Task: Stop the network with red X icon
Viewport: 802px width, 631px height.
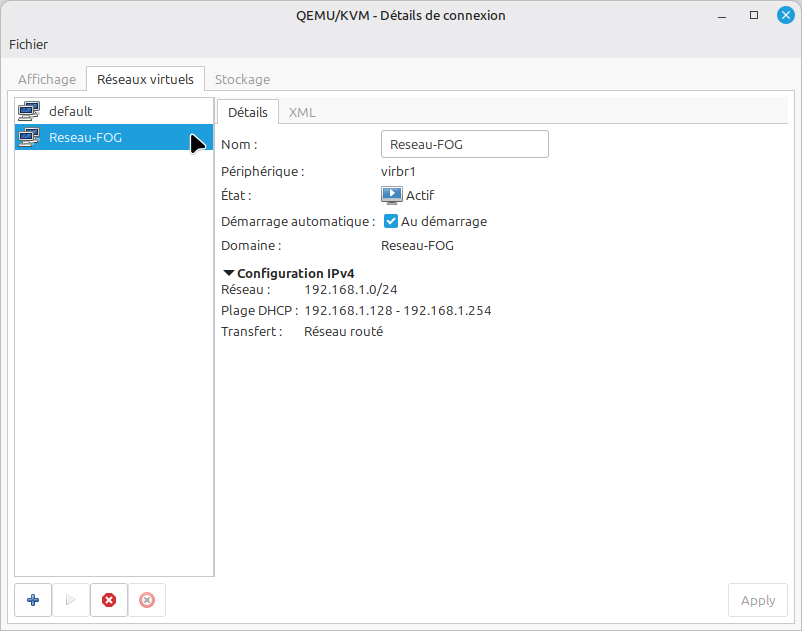Action: tap(108, 600)
